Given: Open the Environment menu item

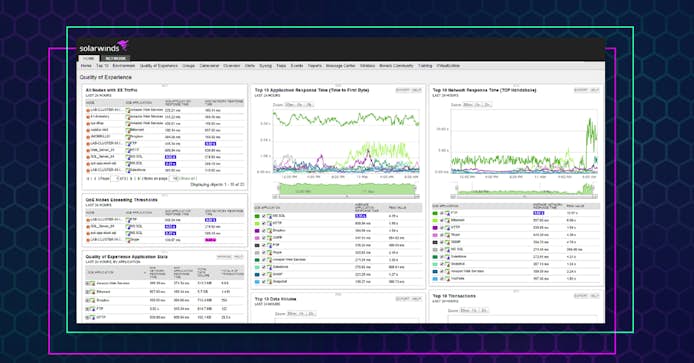Looking at the screenshot, I should [123, 66].
